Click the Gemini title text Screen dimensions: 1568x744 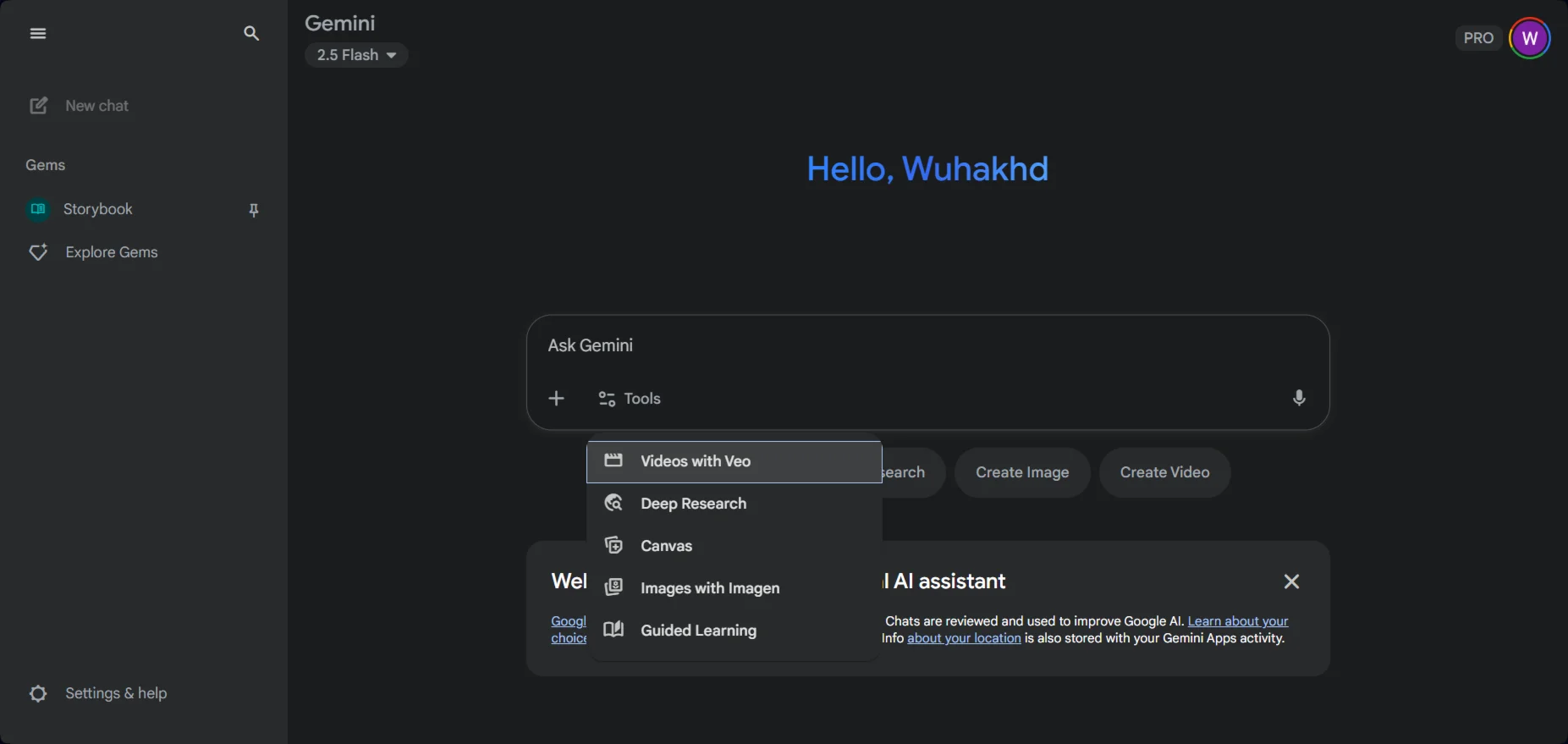(340, 23)
